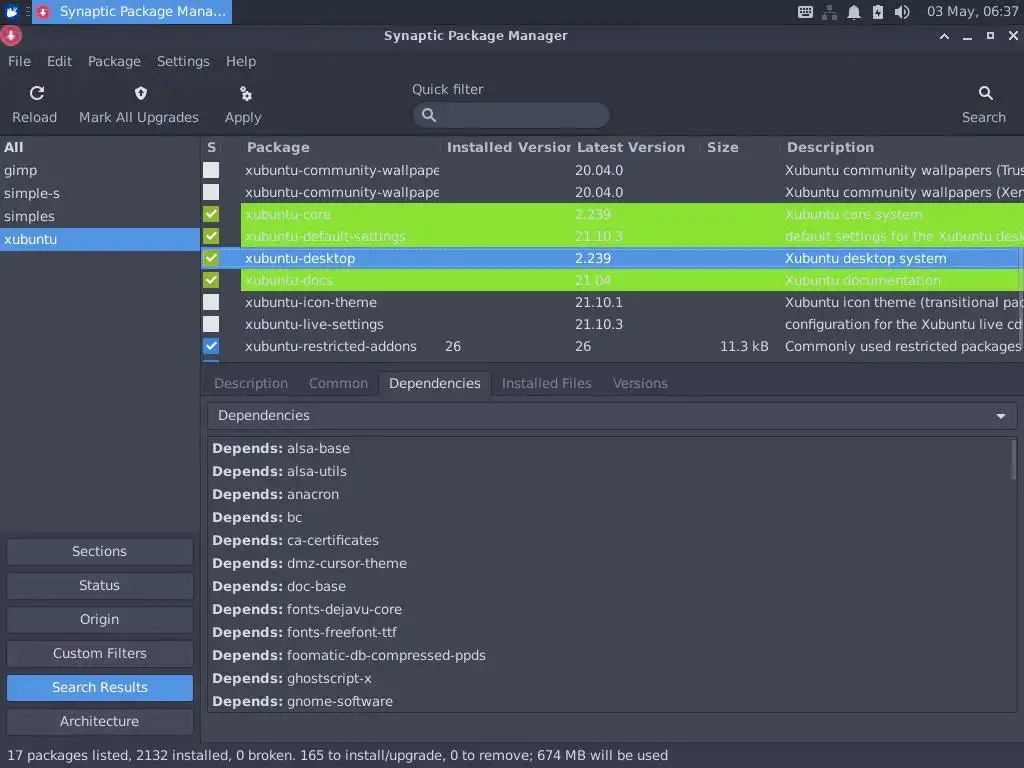The height and width of the screenshot is (768, 1024).
Task: Sort by the Package column header
Action: 341,148
